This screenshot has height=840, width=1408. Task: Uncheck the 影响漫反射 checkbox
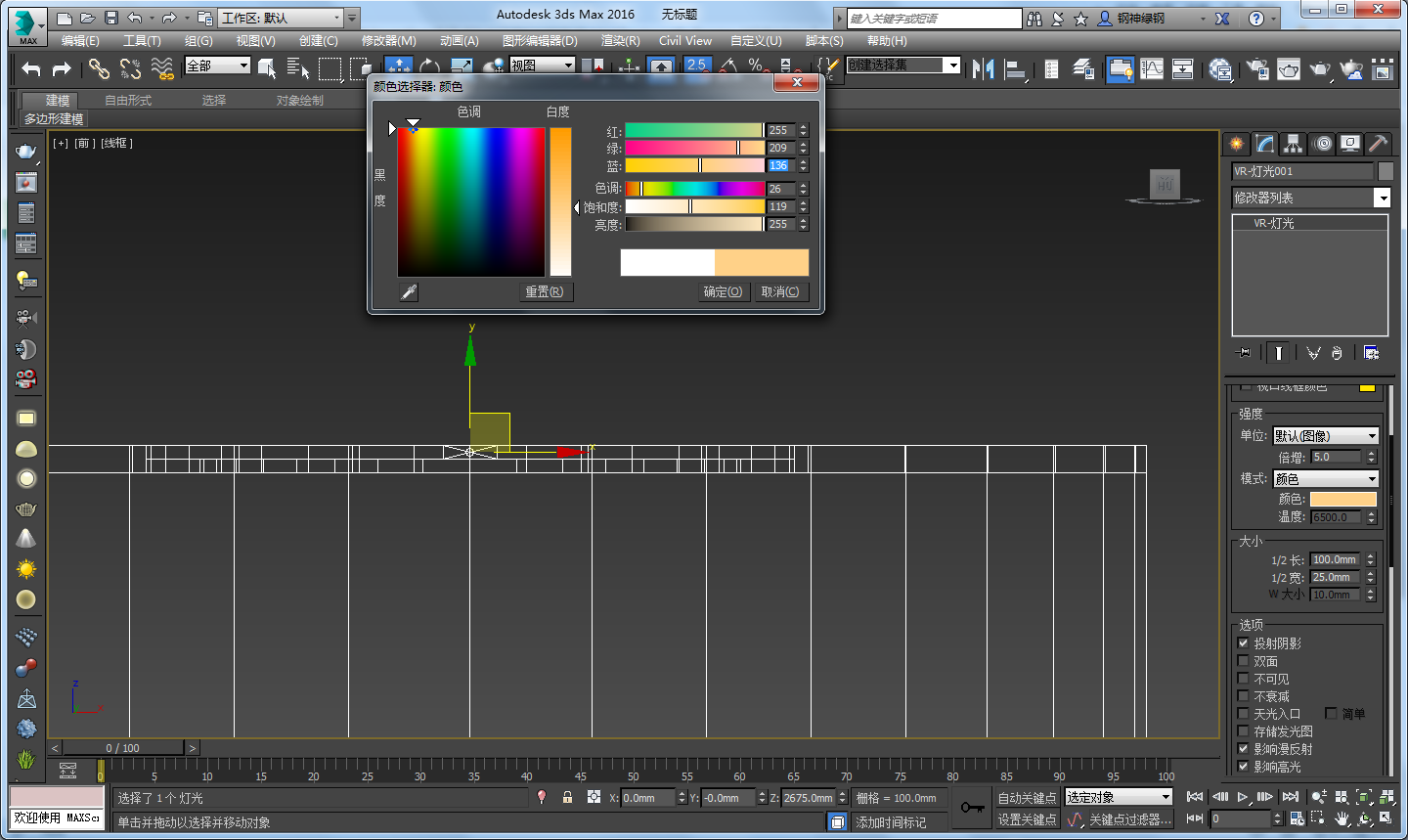(x=1244, y=749)
